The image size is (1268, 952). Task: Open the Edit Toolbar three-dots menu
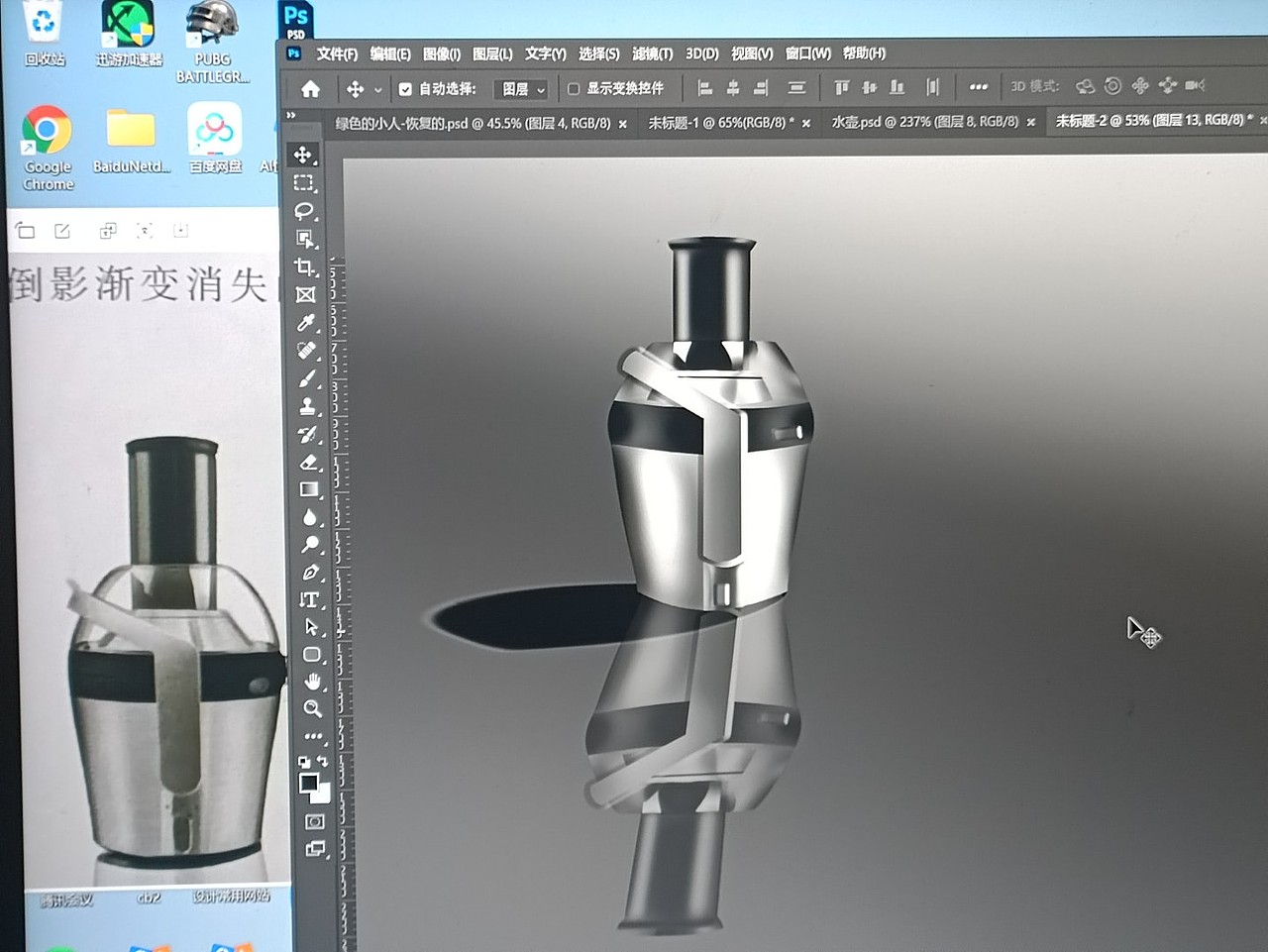point(313,736)
